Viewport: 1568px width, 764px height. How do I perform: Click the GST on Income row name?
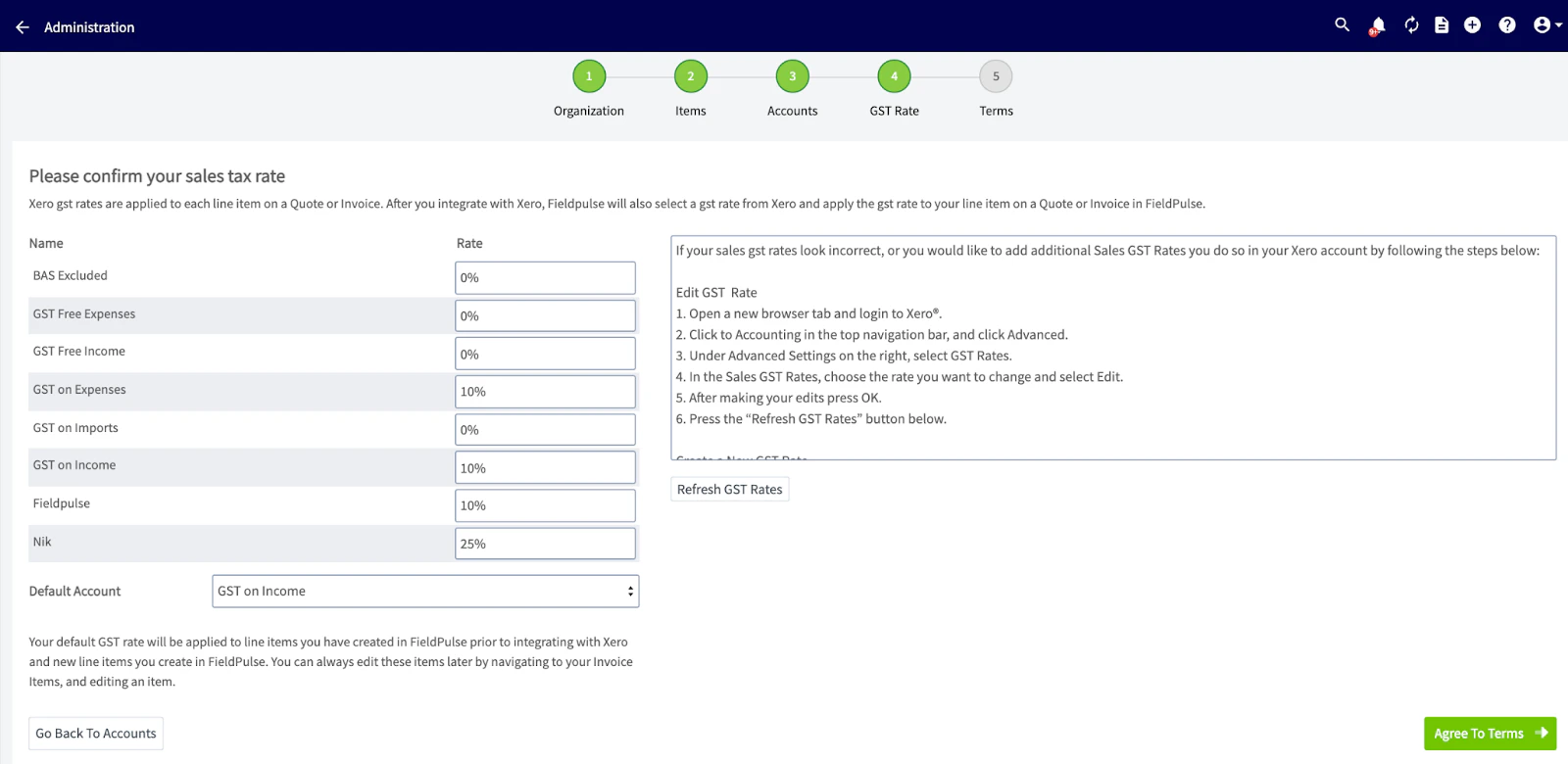click(74, 465)
